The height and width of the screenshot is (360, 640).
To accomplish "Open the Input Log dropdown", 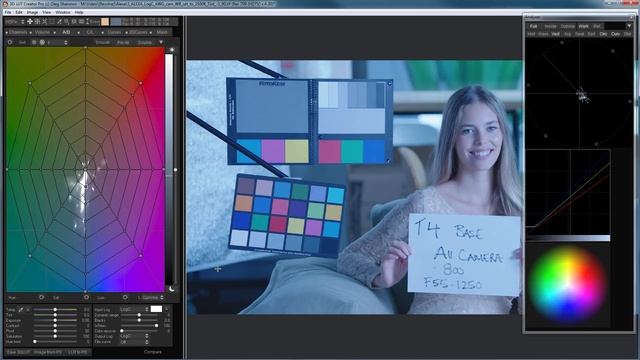I will coord(134,309).
